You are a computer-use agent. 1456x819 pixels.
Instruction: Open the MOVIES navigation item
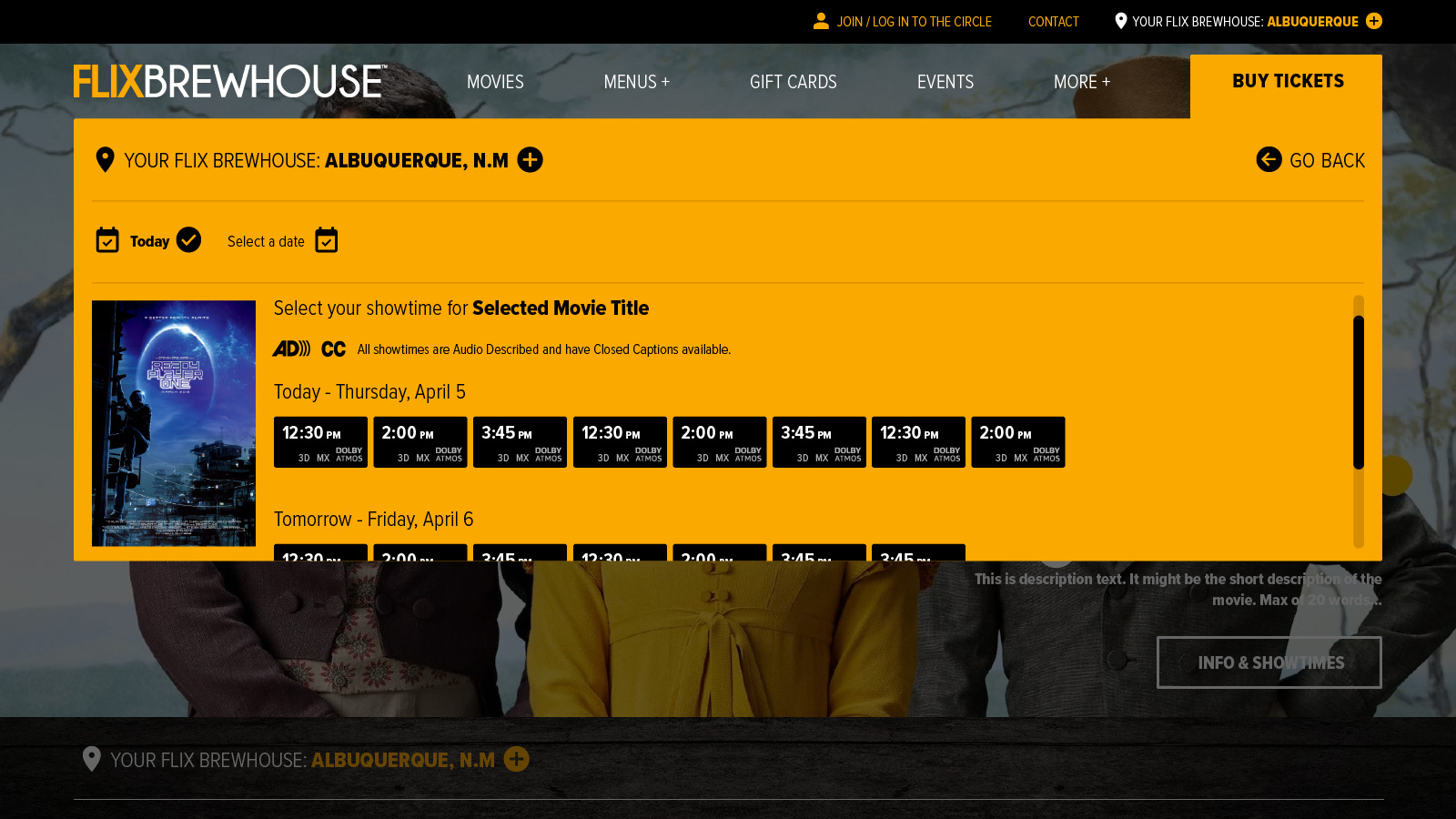[495, 82]
